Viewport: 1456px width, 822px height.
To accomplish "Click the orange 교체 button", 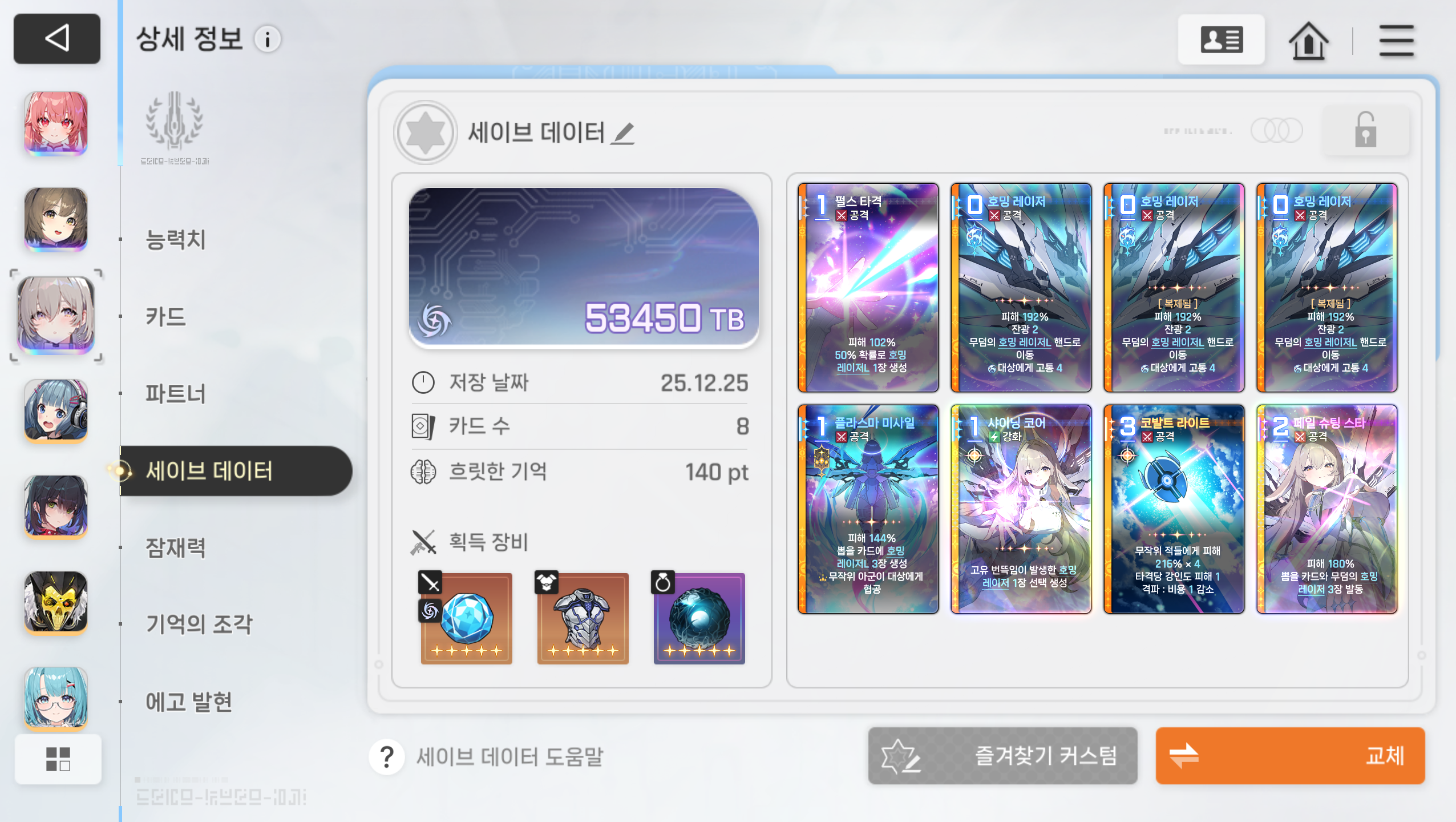I will 1290,756.
